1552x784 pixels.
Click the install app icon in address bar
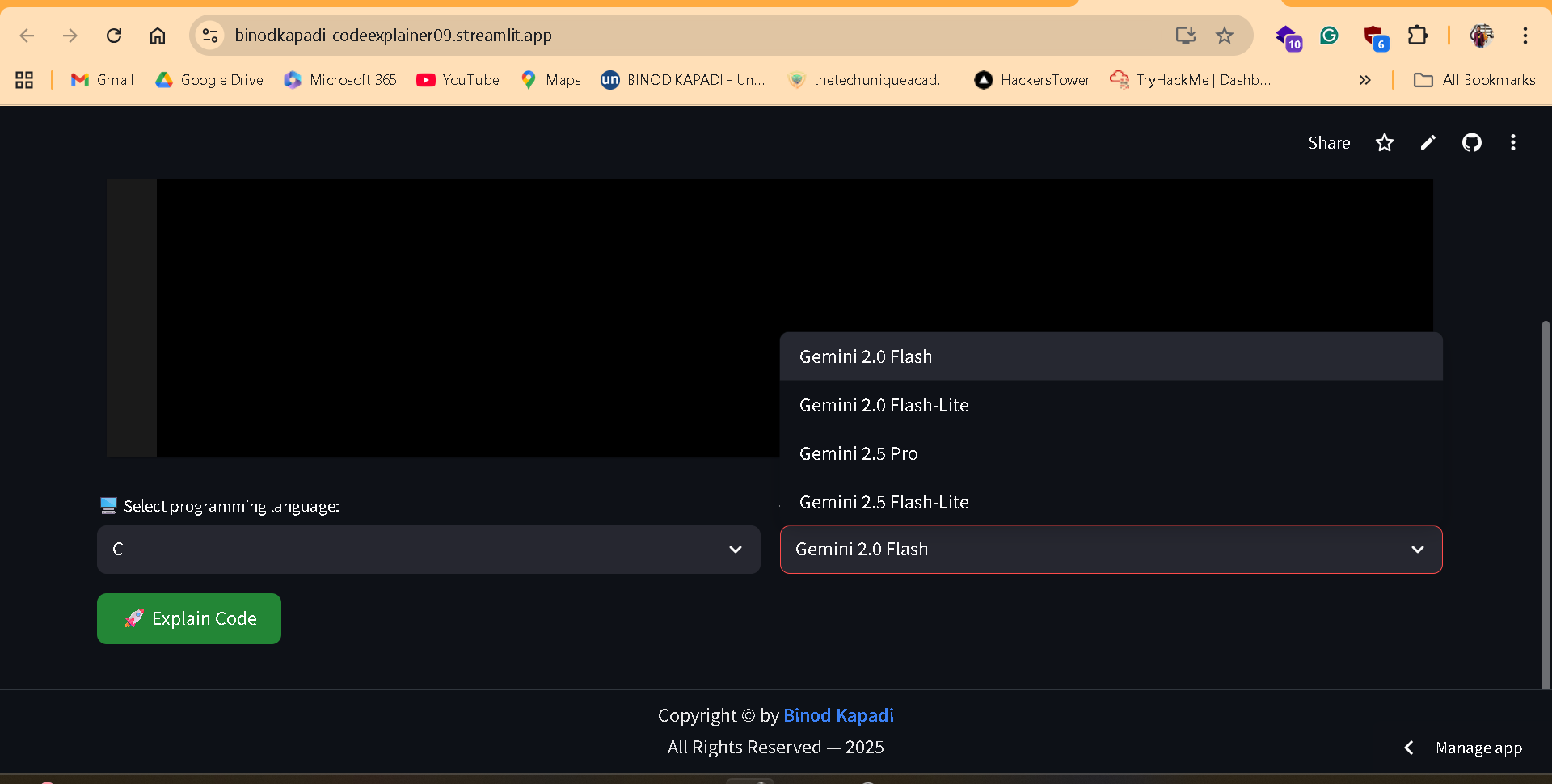[x=1184, y=36]
